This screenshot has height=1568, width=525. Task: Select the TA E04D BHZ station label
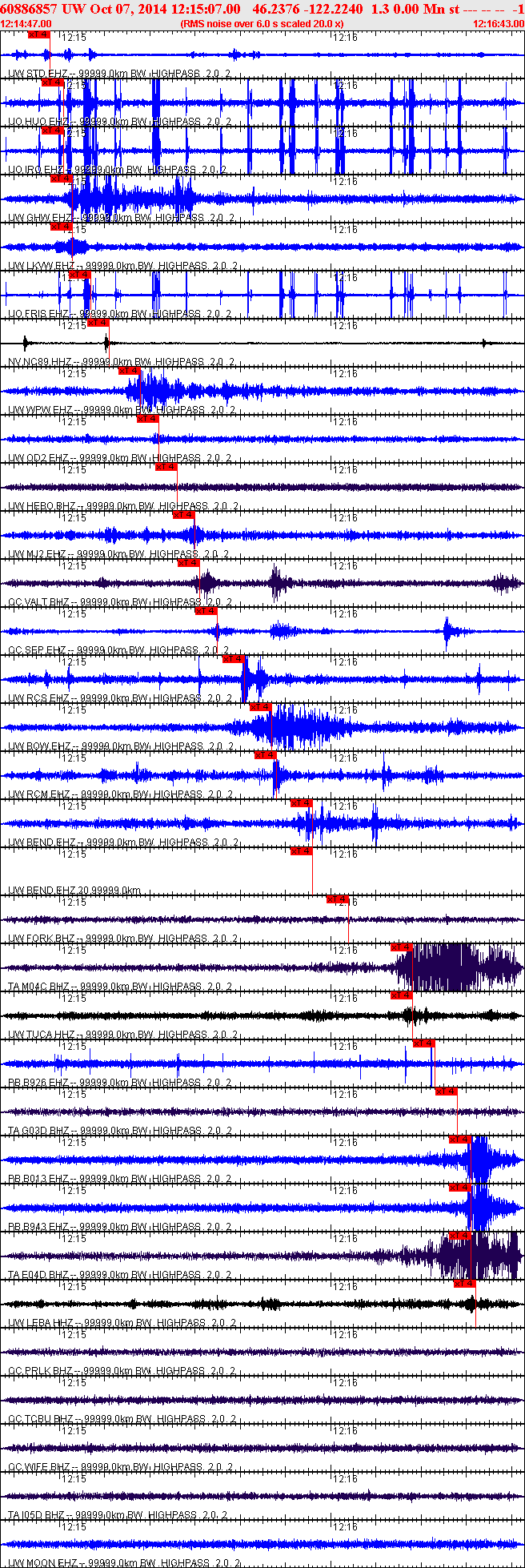(x=121, y=1275)
